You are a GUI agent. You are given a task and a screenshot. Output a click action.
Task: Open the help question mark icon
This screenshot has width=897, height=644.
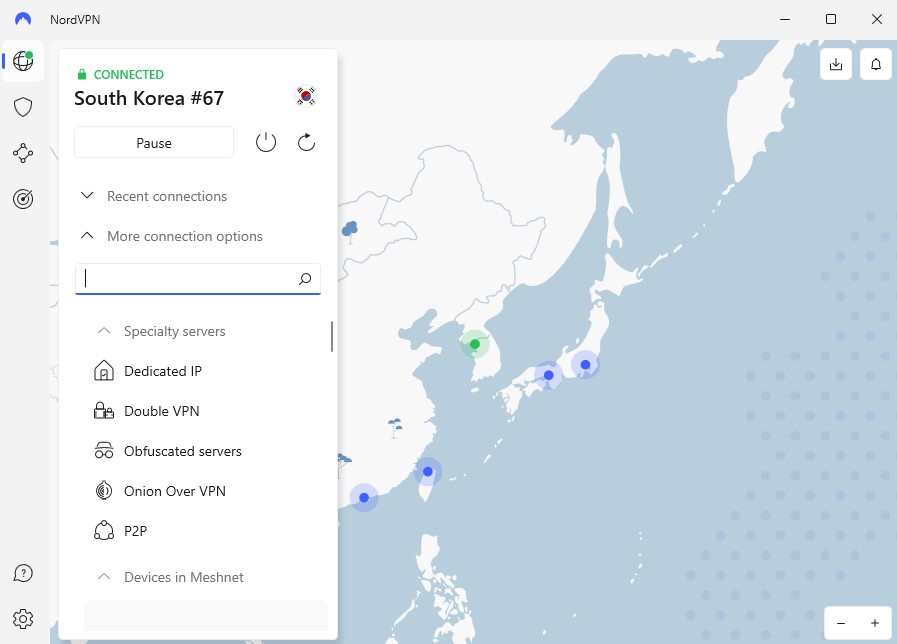23,573
